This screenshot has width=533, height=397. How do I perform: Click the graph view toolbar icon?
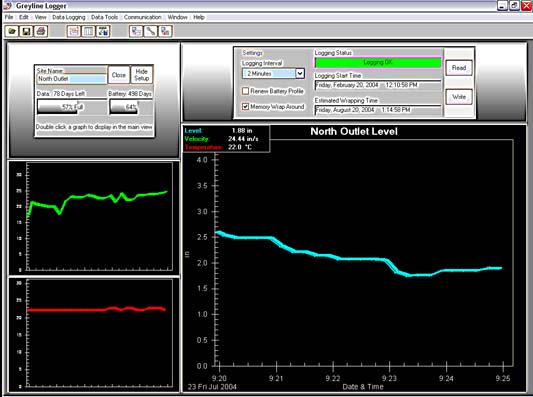tap(74, 31)
